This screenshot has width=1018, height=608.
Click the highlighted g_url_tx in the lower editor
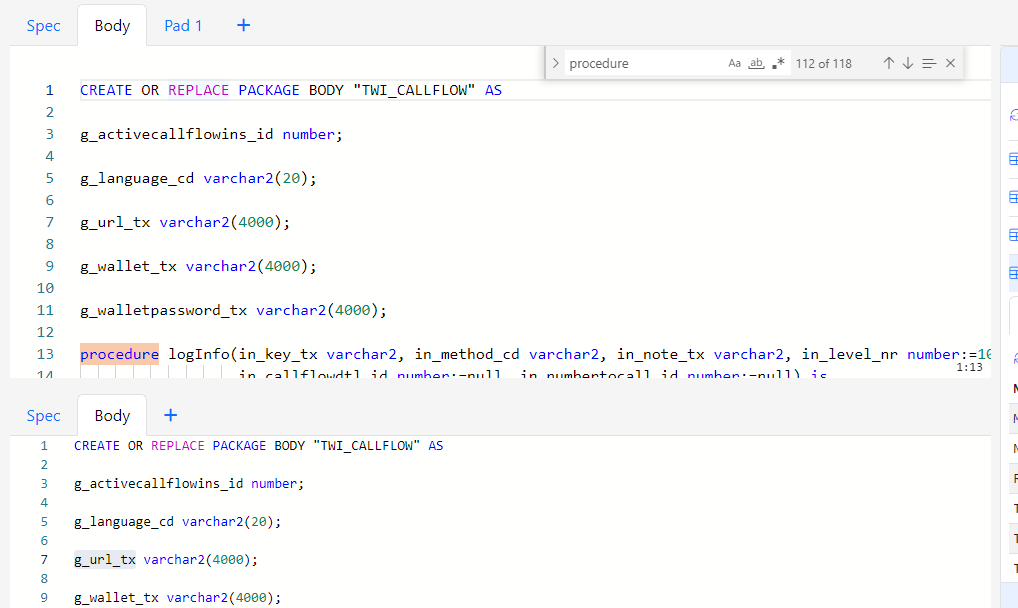(x=105, y=559)
